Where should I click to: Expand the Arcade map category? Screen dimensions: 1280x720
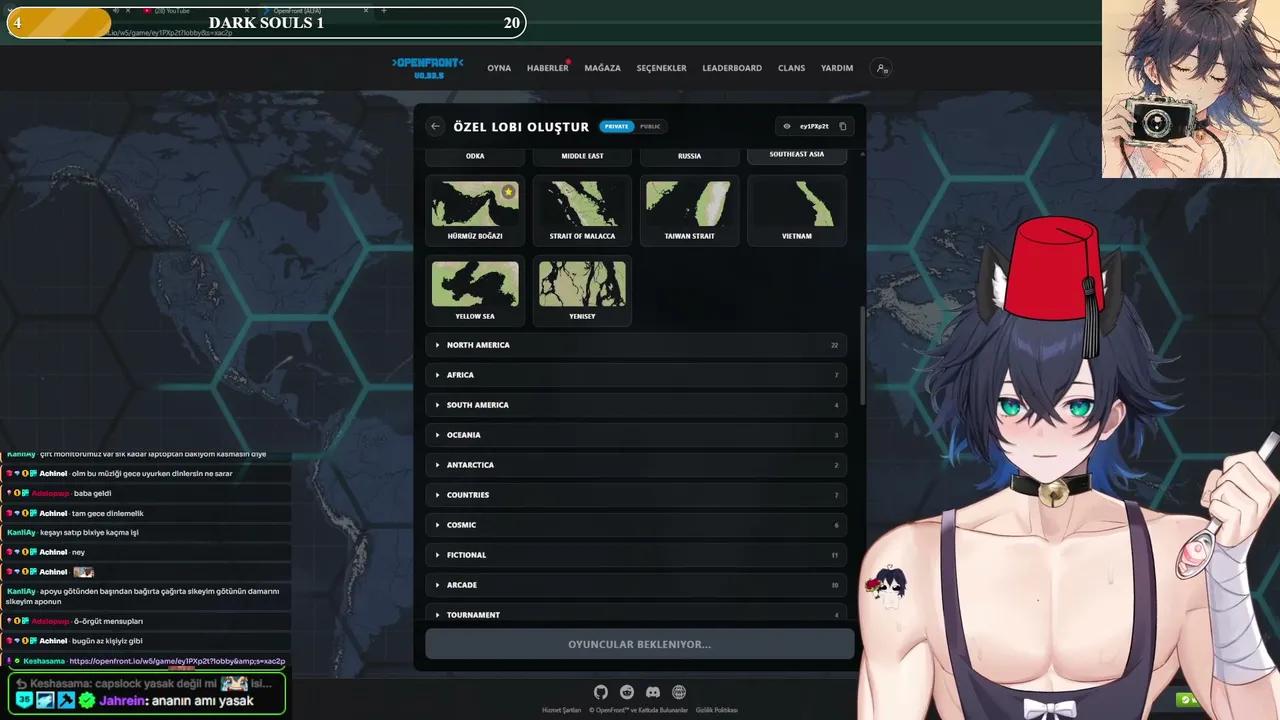pyautogui.click(x=636, y=585)
